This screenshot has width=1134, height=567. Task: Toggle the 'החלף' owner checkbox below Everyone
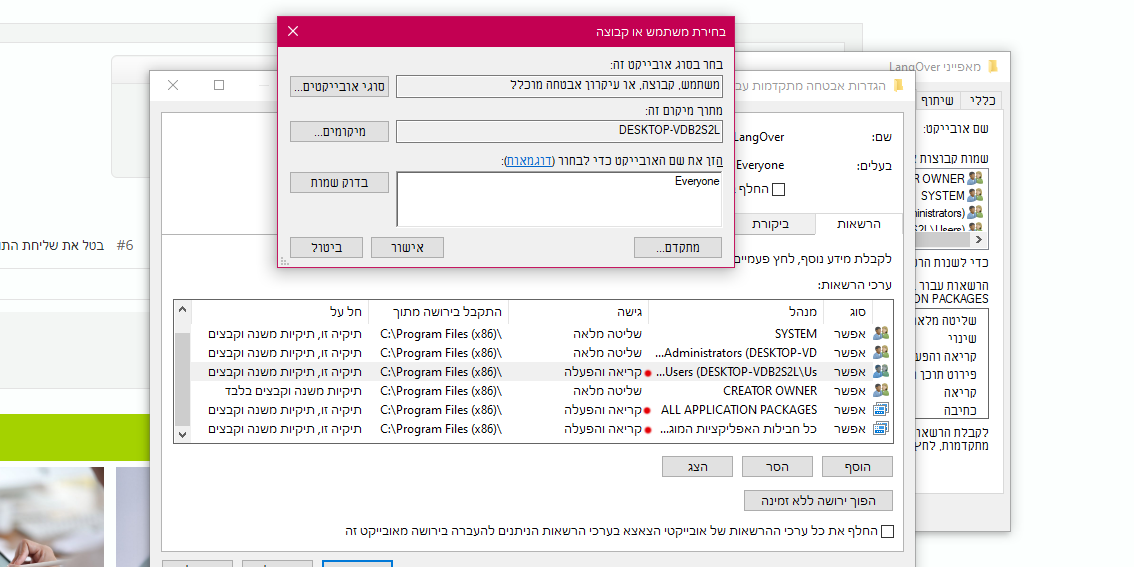pyautogui.click(x=778, y=189)
